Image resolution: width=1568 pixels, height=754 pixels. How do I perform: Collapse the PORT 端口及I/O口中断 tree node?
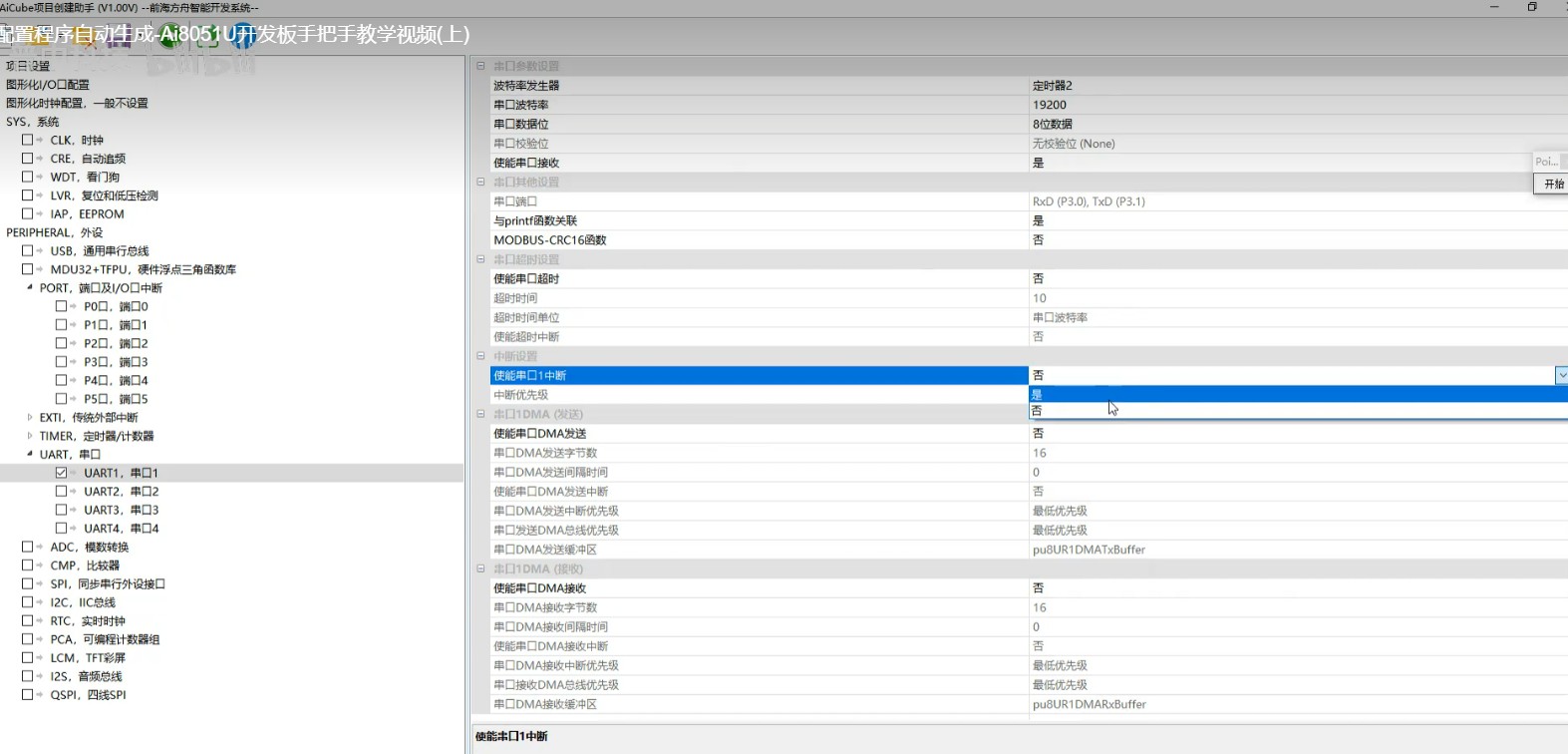coord(30,288)
